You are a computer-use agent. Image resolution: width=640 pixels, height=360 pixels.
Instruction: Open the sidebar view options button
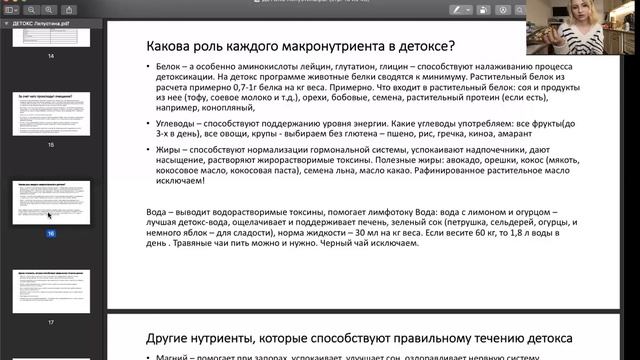(x=11, y=10)
